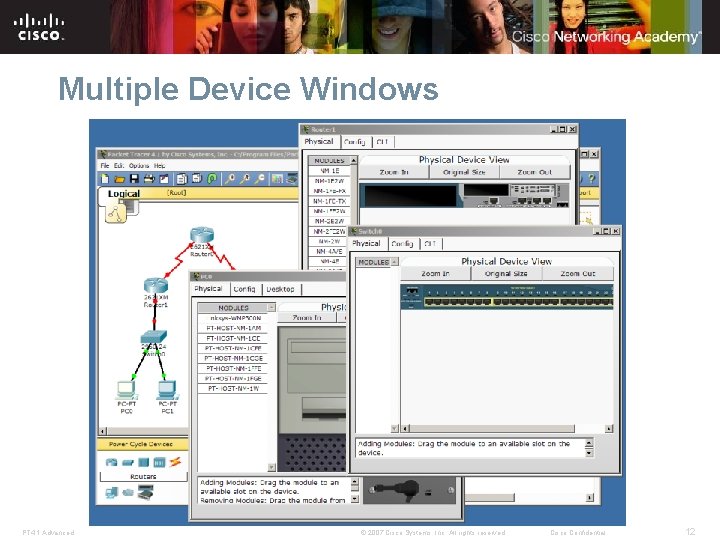Viewport: 720px width, 540px height.
Task: Select the NM-1FE-TX module in Router1 list
Action: 329,201
